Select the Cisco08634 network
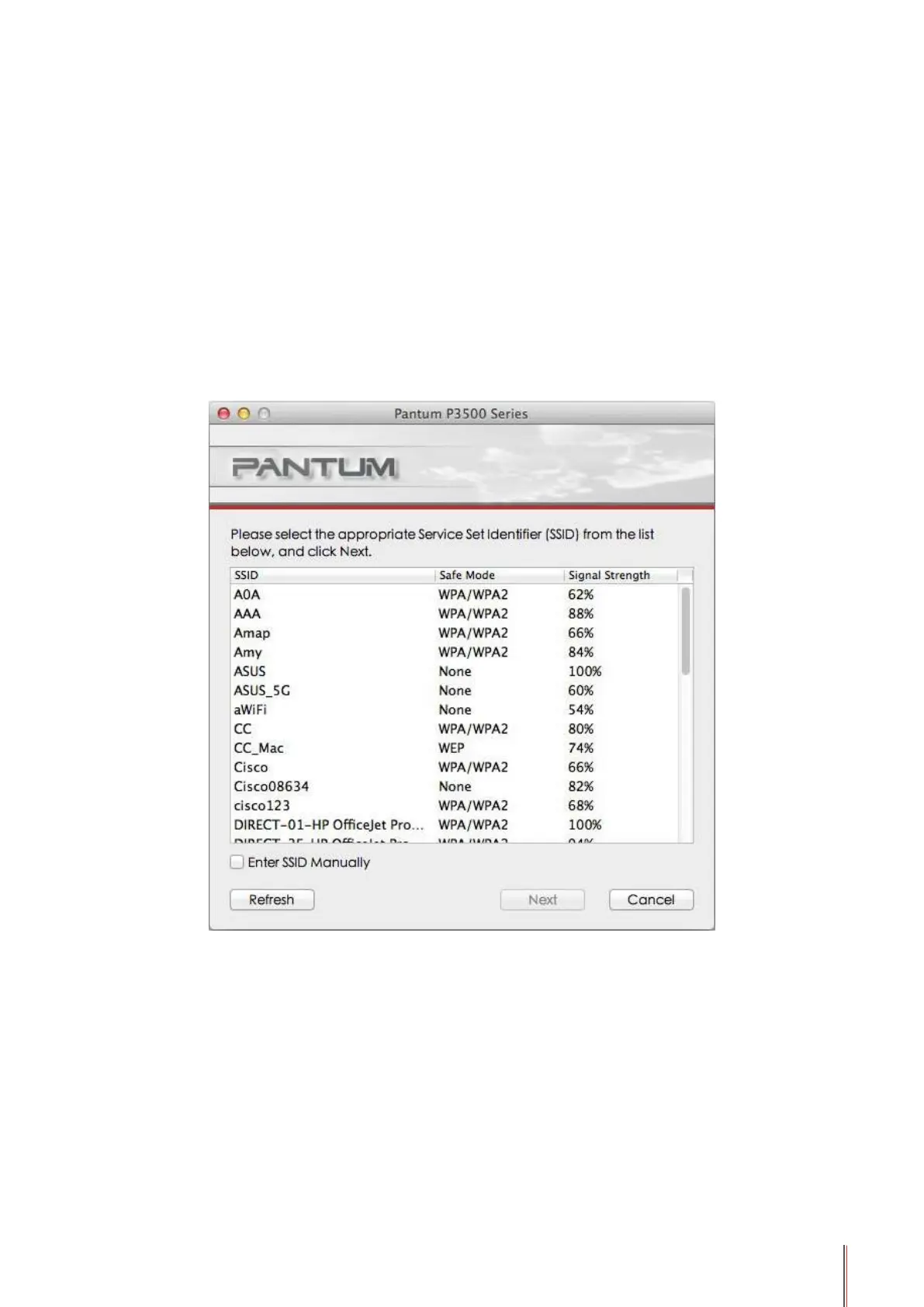The image size is (924, 1307). pyautogui.click(x=455, y=786)
